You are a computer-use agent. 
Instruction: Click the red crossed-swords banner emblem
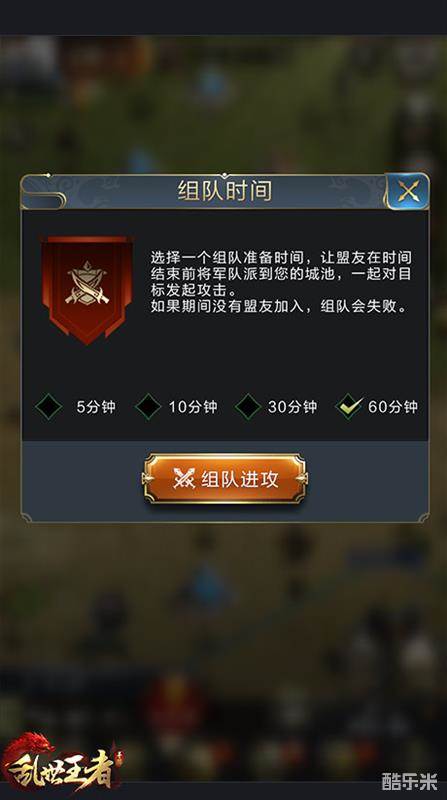tap(87, 289)
